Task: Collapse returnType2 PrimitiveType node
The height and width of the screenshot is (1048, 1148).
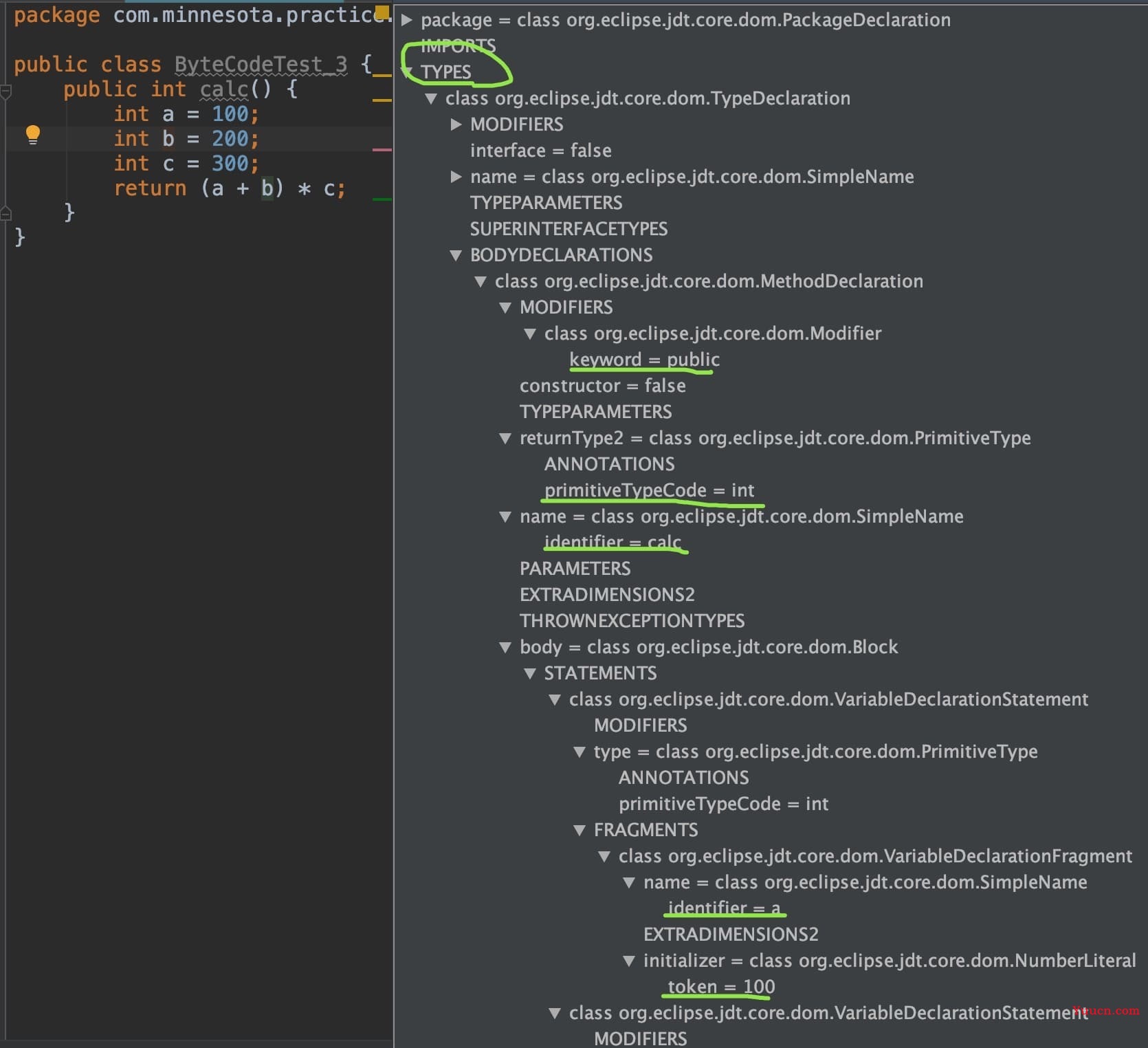Action: coord(505,438)
